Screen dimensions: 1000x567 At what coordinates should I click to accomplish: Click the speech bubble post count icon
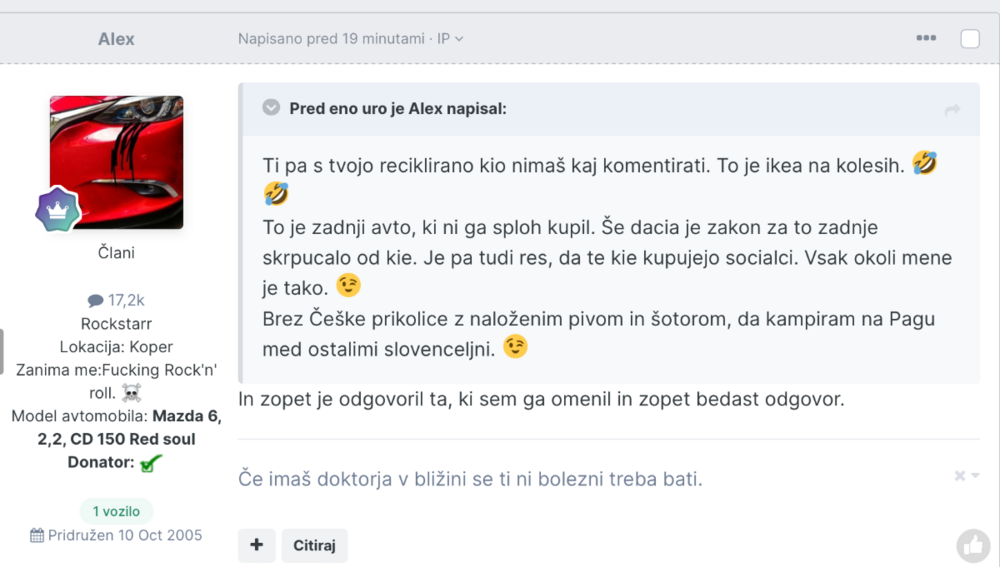(95, 300)
